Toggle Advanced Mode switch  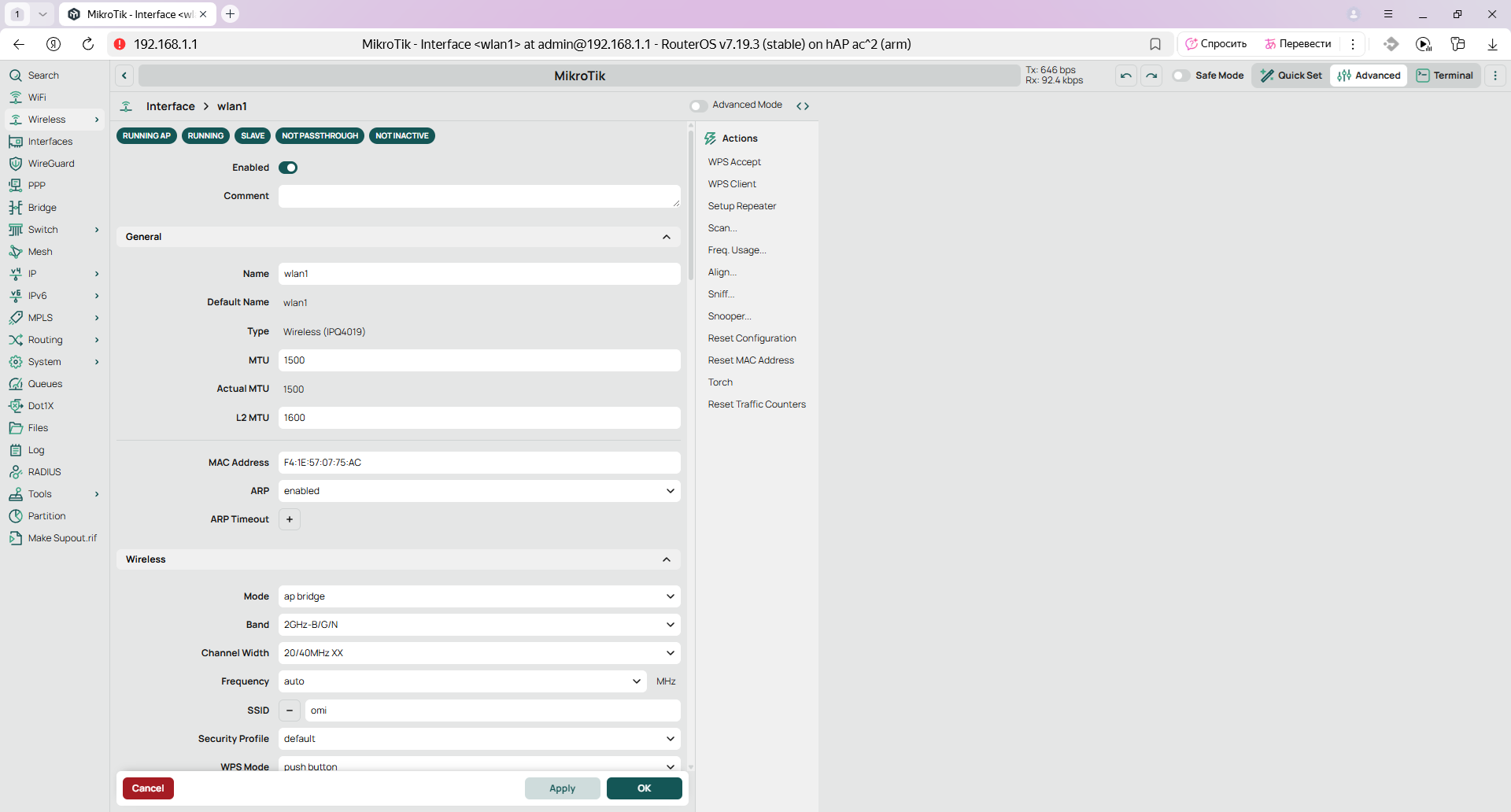tap(697, 105)
